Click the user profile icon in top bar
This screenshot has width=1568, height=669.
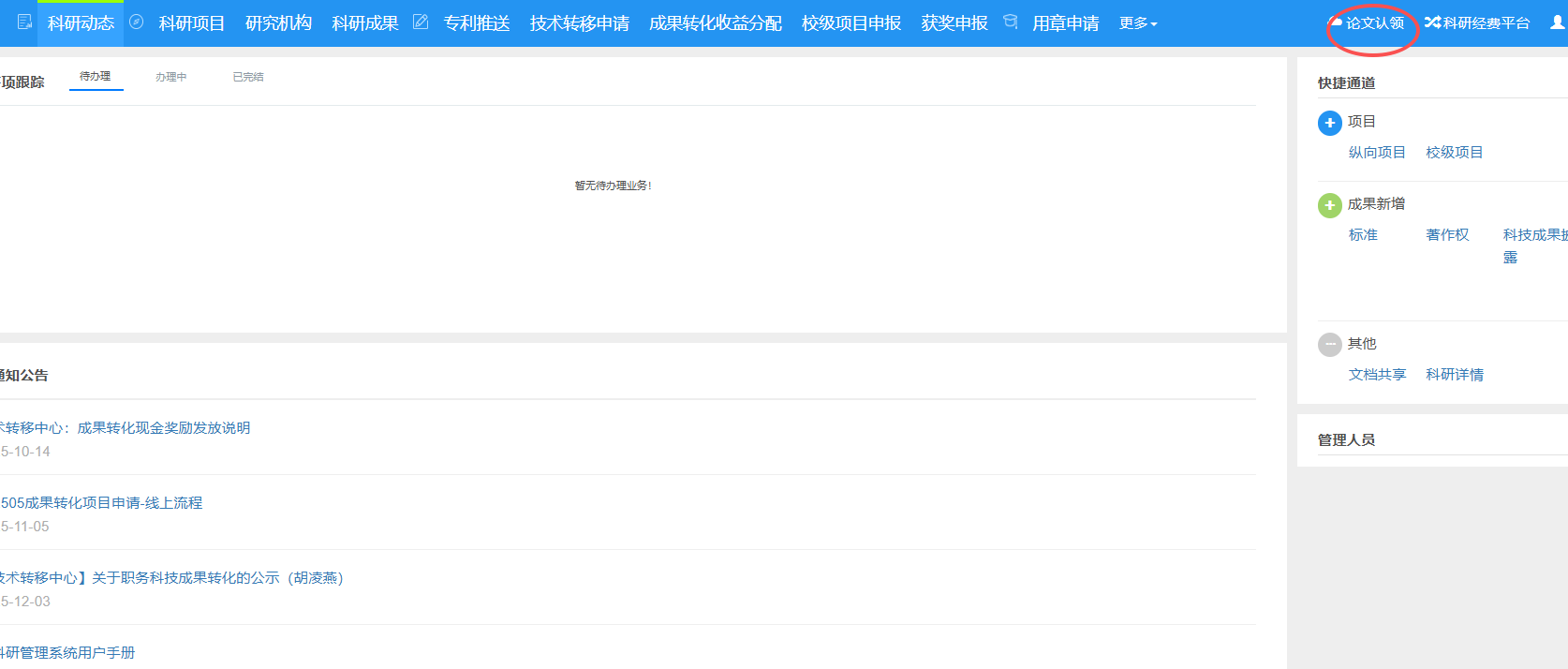(1557, 22)
